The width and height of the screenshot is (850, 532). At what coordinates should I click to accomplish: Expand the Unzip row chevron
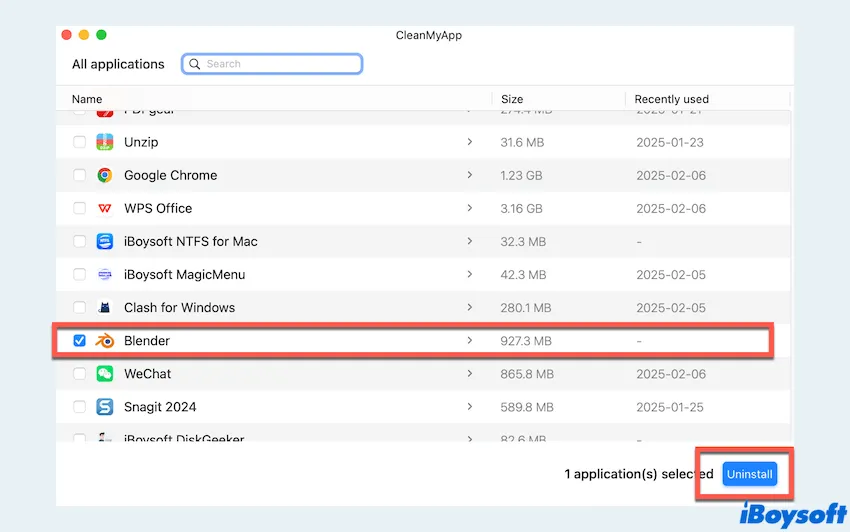coord(469,142)
